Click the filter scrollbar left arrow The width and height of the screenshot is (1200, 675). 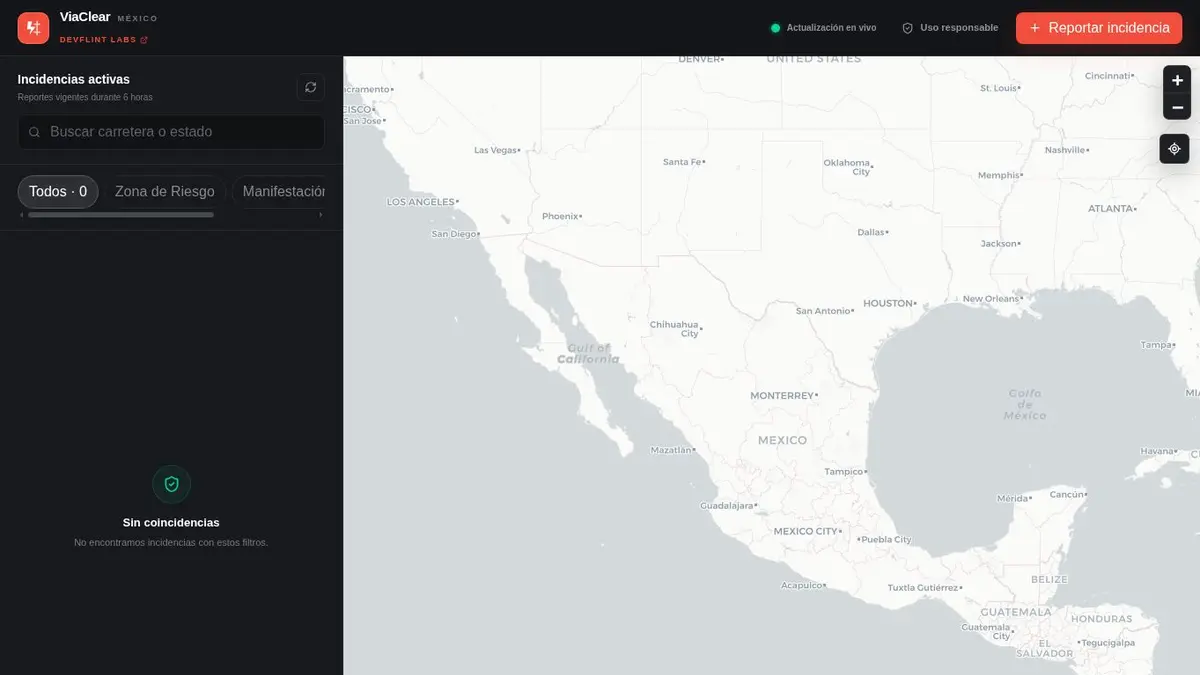click(x=22, y=214)
